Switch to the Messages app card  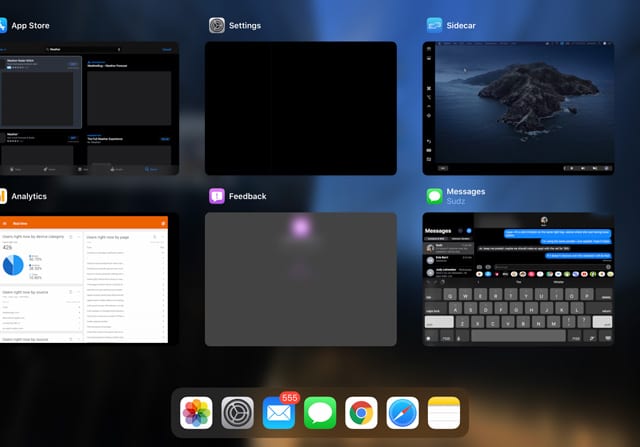pos(518,279)
